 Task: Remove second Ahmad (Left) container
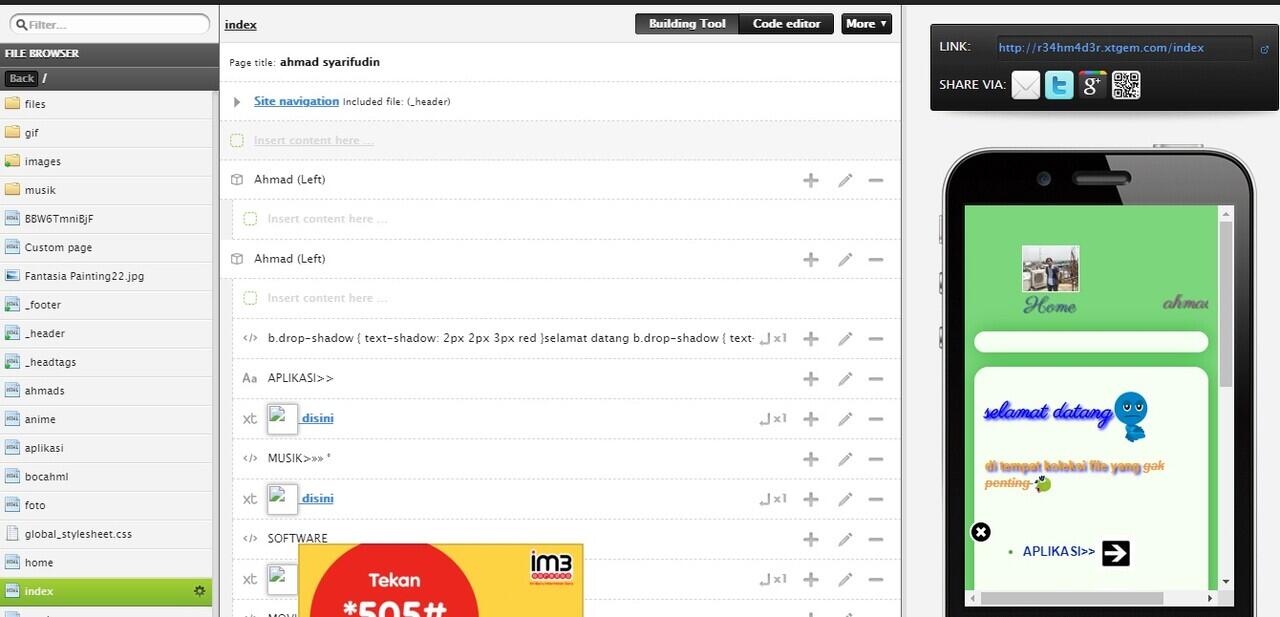tap(876, 259)
